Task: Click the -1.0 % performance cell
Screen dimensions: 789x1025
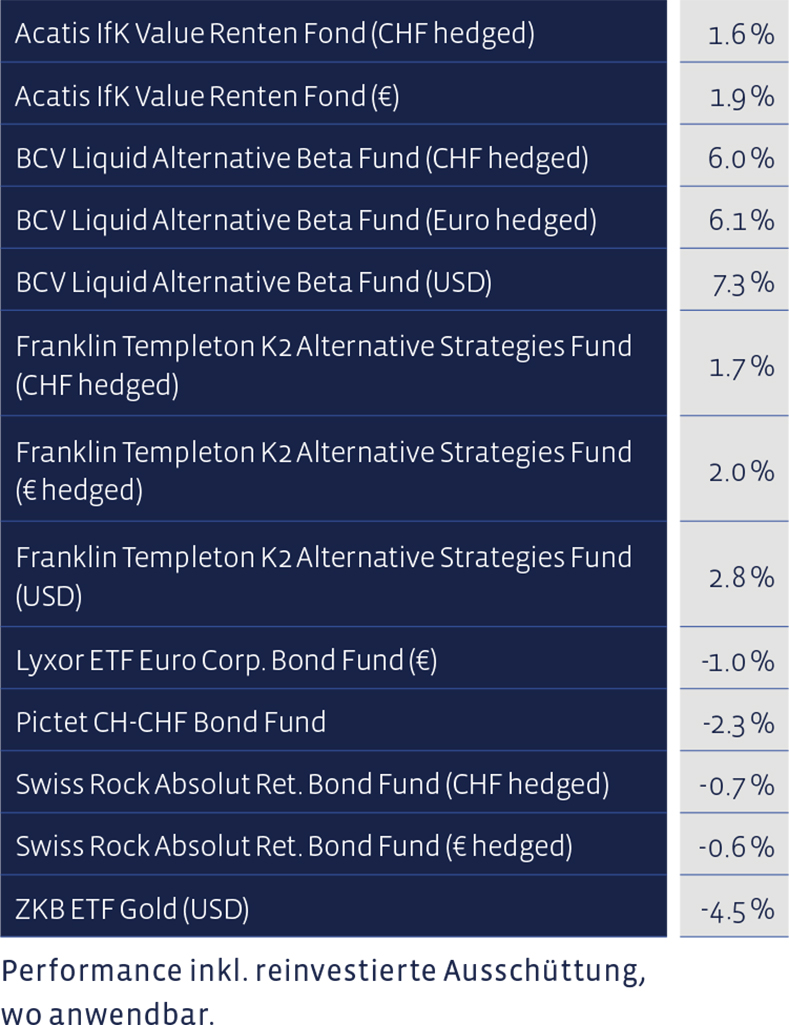Action: click(x=734, y=658)
